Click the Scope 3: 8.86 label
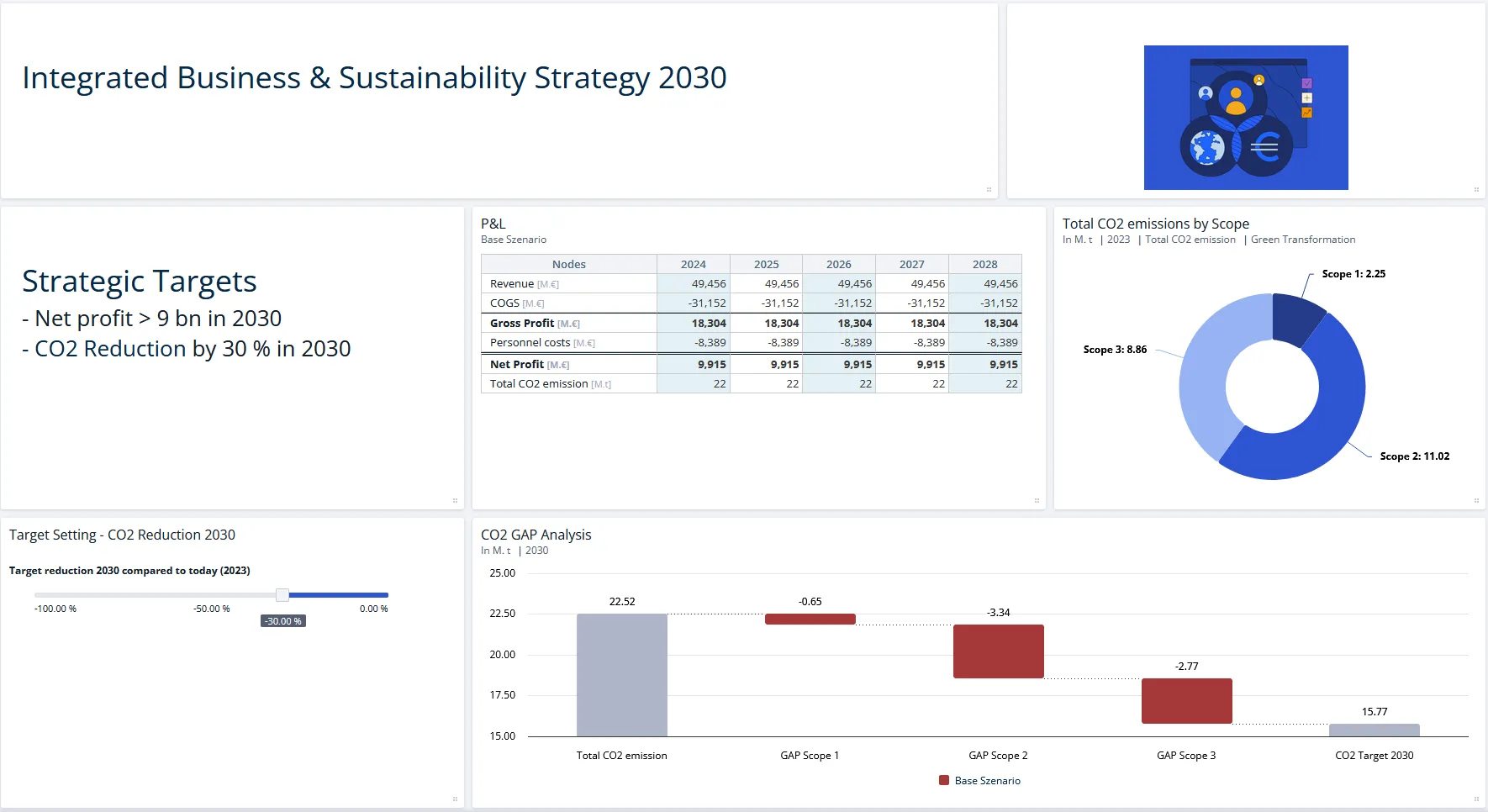The image size is (1488, 812). tap(1115, 350)
